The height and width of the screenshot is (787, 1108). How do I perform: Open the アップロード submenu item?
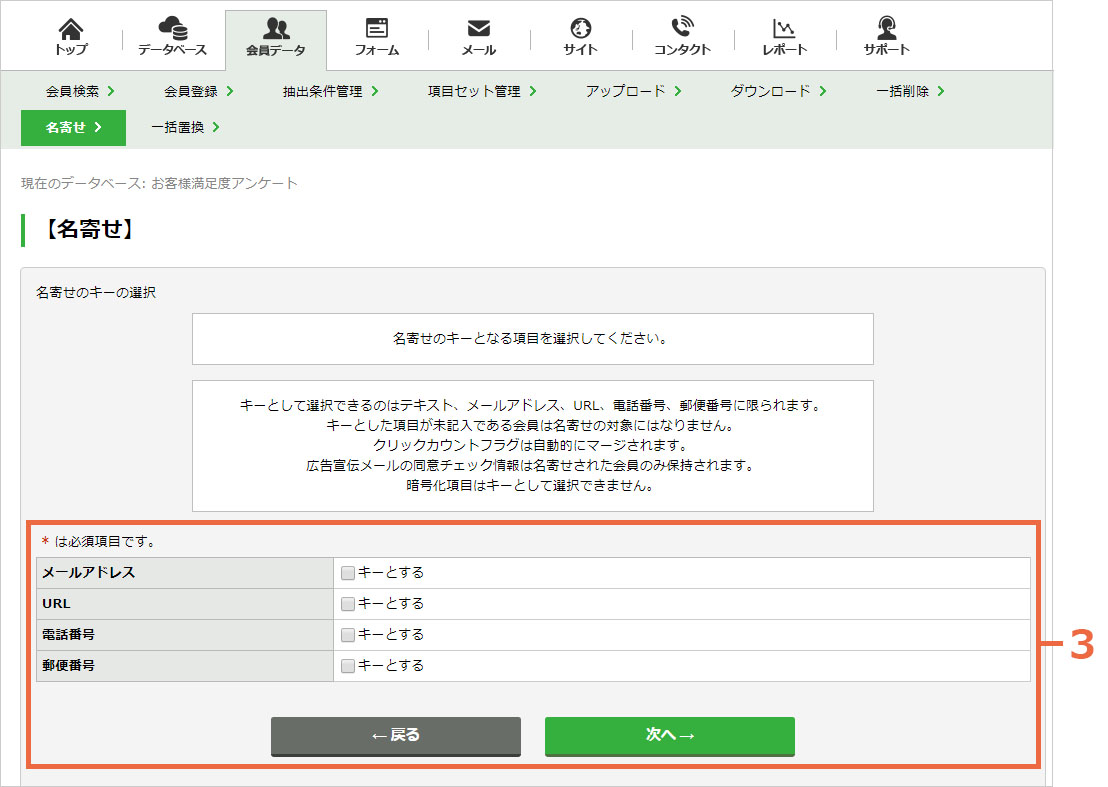pyautogui.click(x=633, y=91)
